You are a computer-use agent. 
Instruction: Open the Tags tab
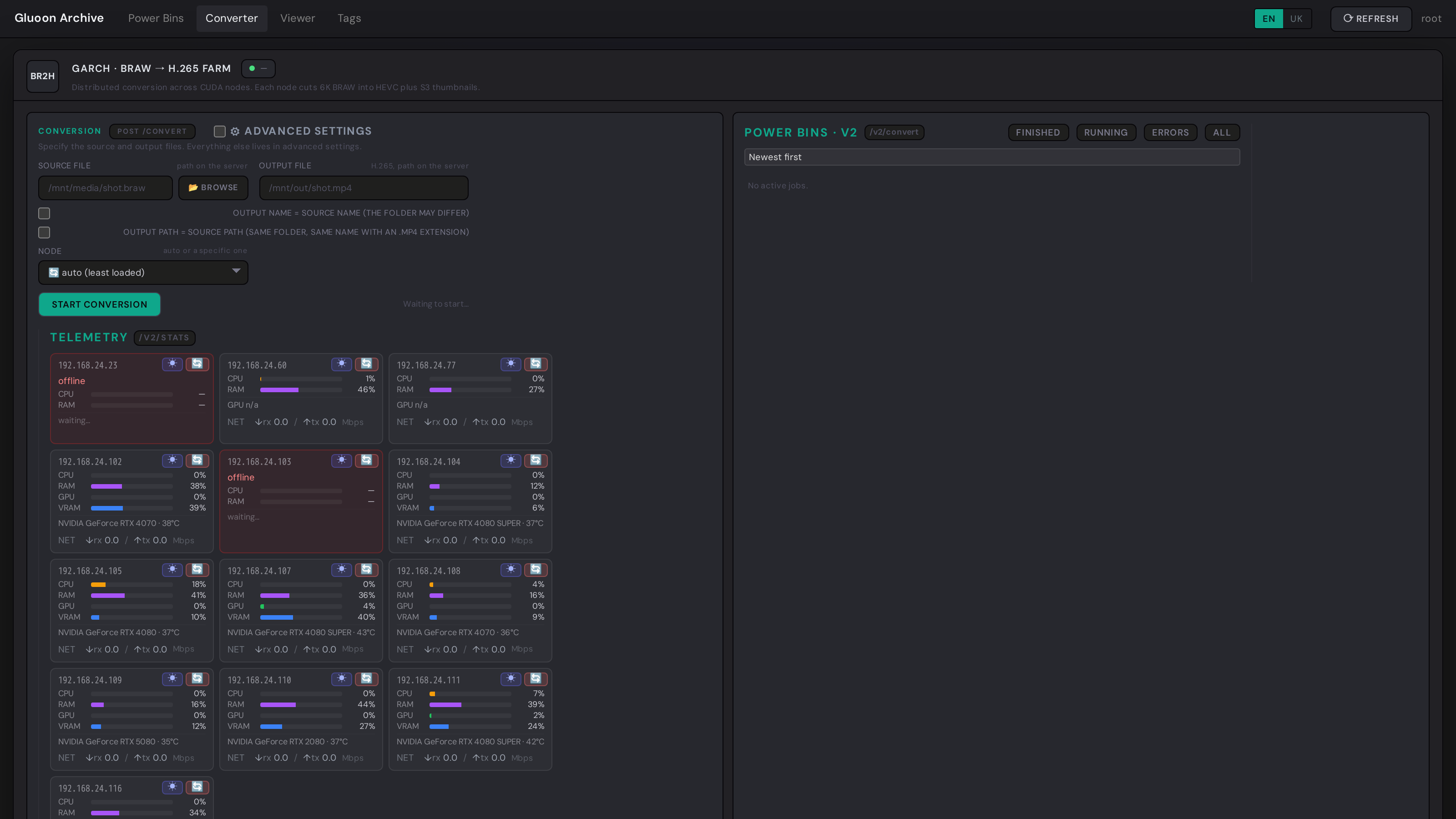click(349, 18)
